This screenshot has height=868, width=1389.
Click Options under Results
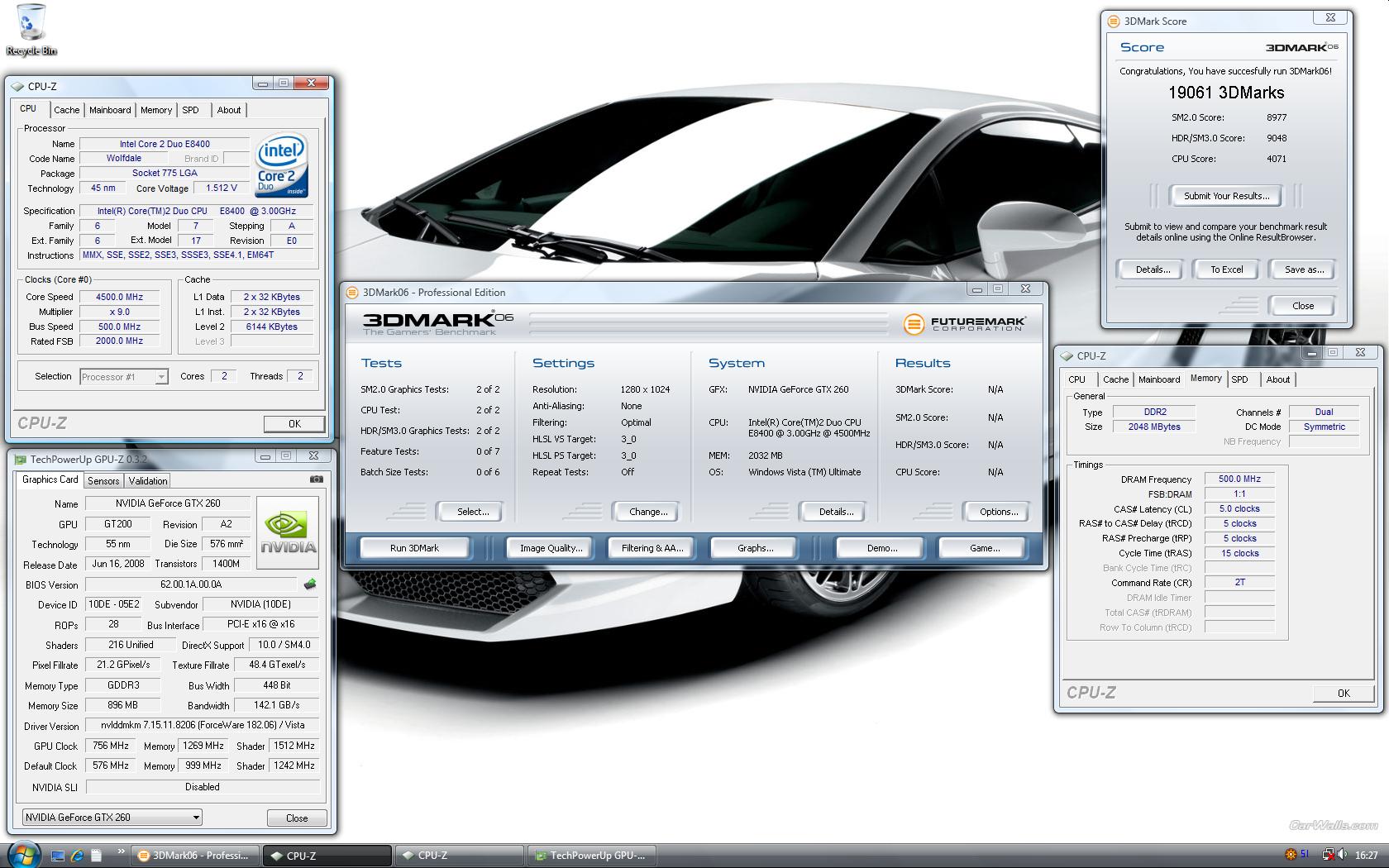[999, 512]
